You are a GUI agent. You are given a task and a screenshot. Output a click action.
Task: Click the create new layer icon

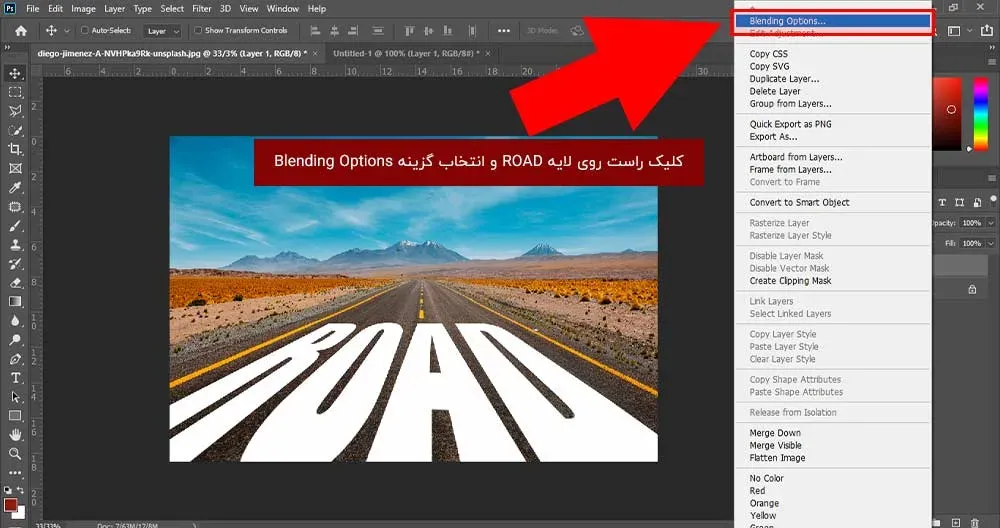tap(955, 522)
